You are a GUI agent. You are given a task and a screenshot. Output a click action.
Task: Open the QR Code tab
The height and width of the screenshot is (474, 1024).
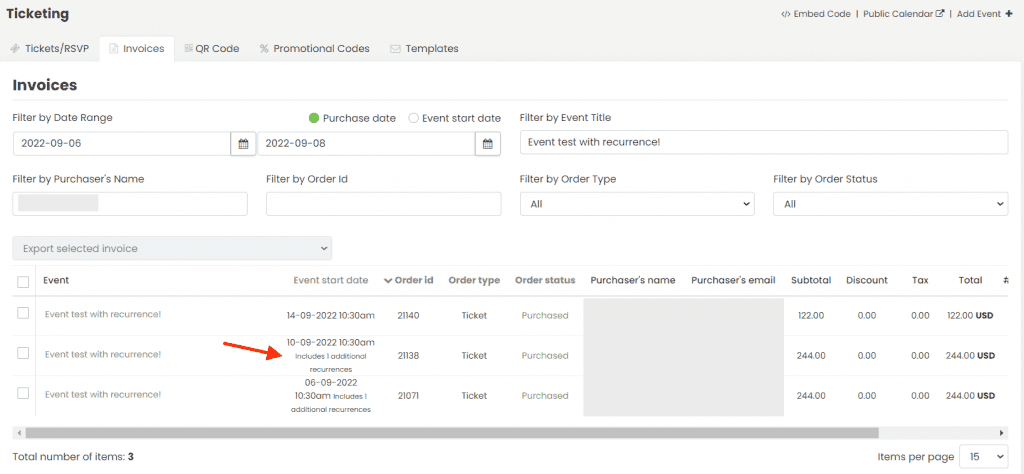(212, 49)
